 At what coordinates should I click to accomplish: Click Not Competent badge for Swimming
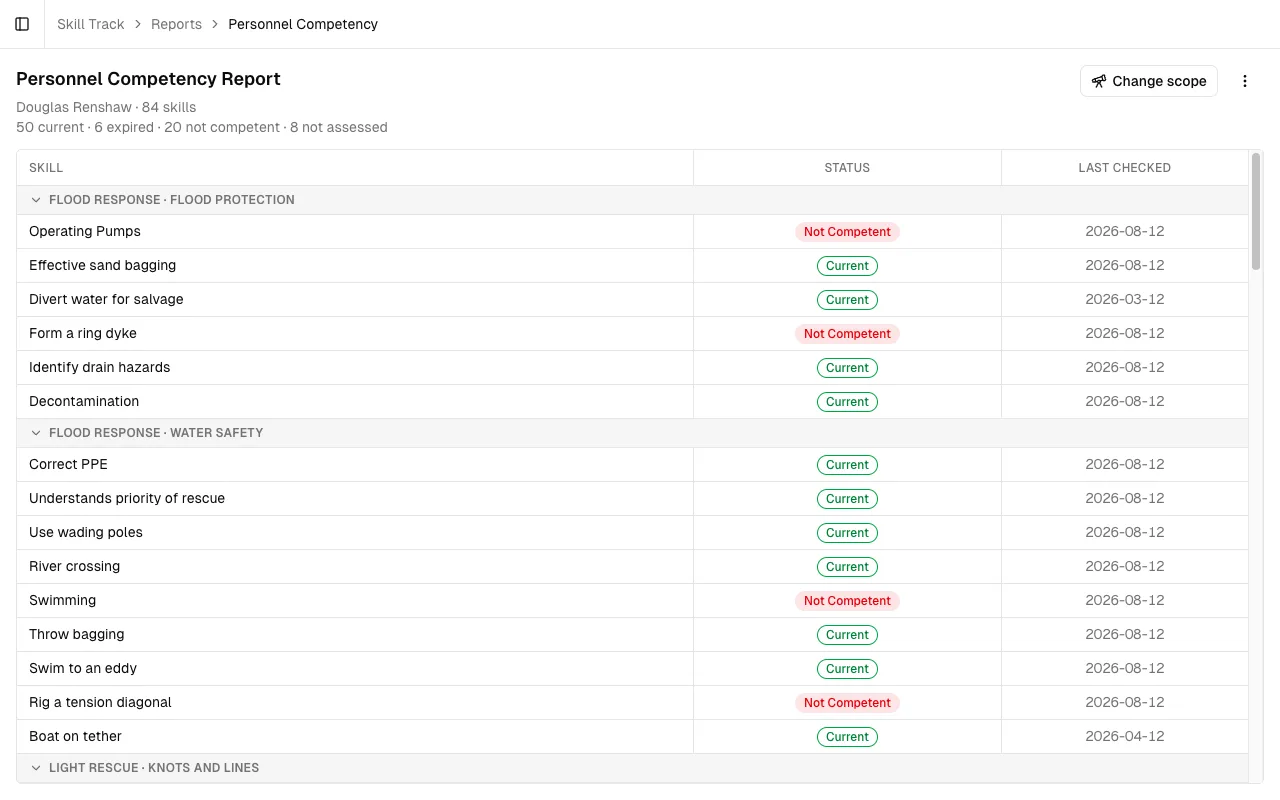[847, 601]
